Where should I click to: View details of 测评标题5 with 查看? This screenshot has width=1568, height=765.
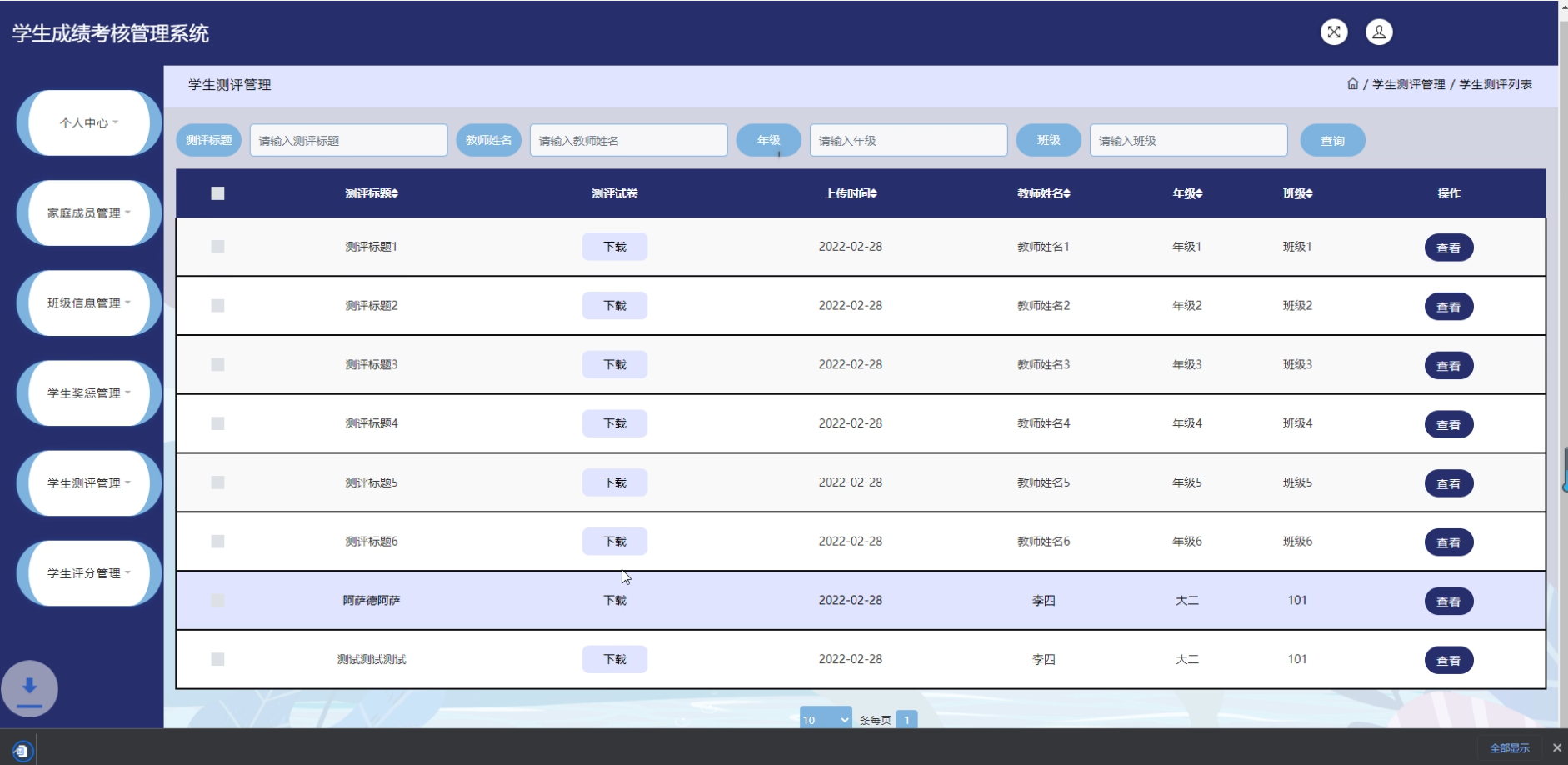point(1449,483)
